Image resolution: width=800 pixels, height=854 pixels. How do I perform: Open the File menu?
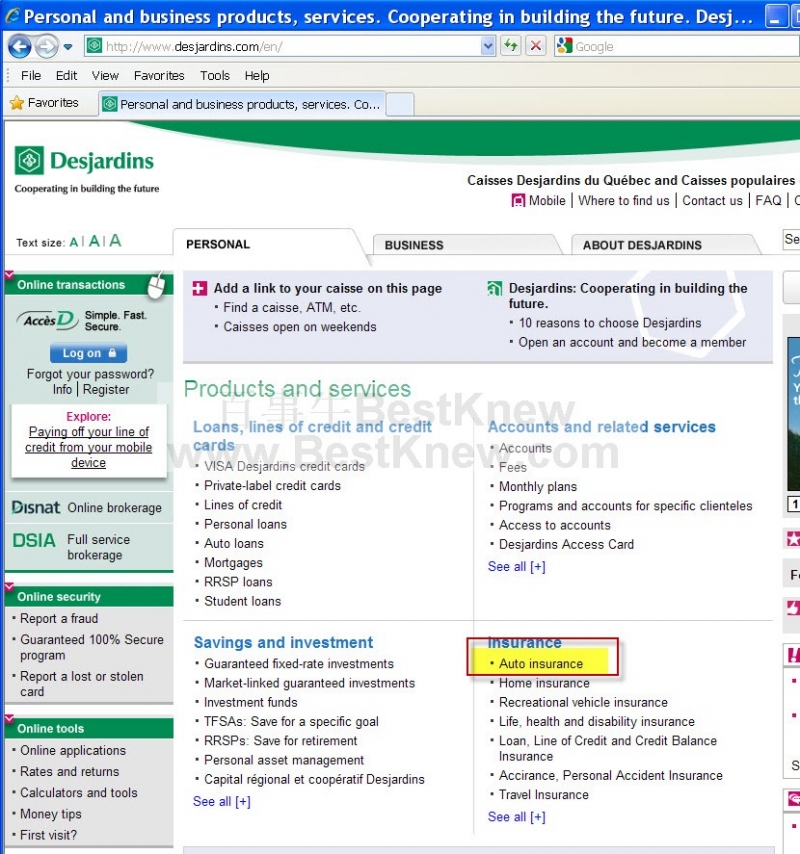(31, 76)
